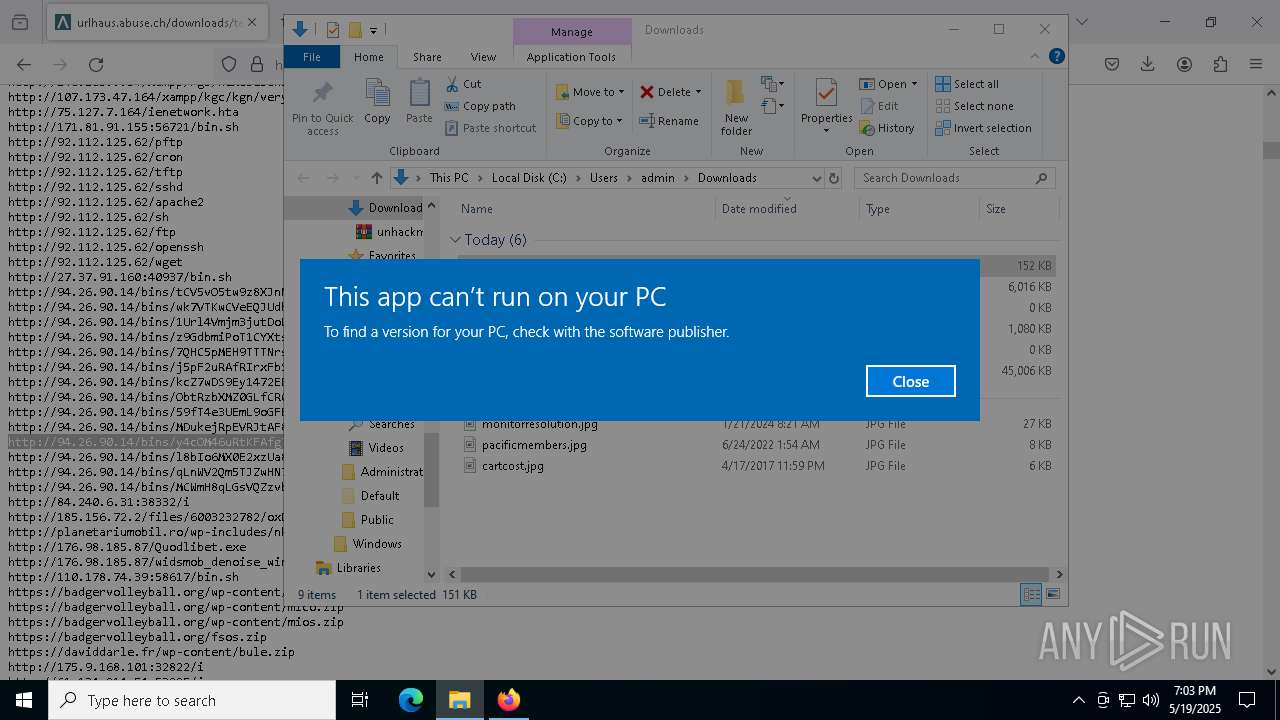This screenshot has width=1280, height=720.
Task: Switch to the Share ribbon tab
Action: click(x=427, y=57)
